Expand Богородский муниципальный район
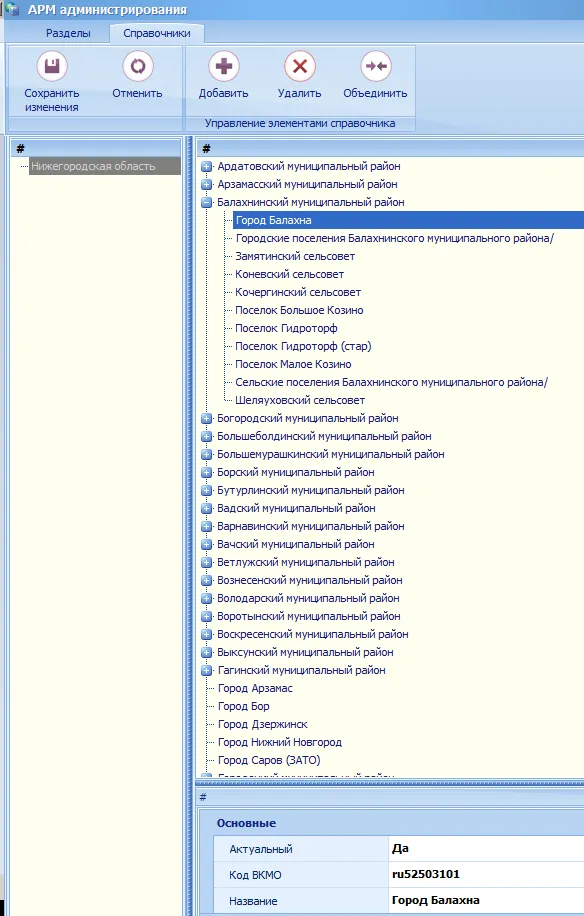This screenshot has width=584, height=916. [206, 419]
